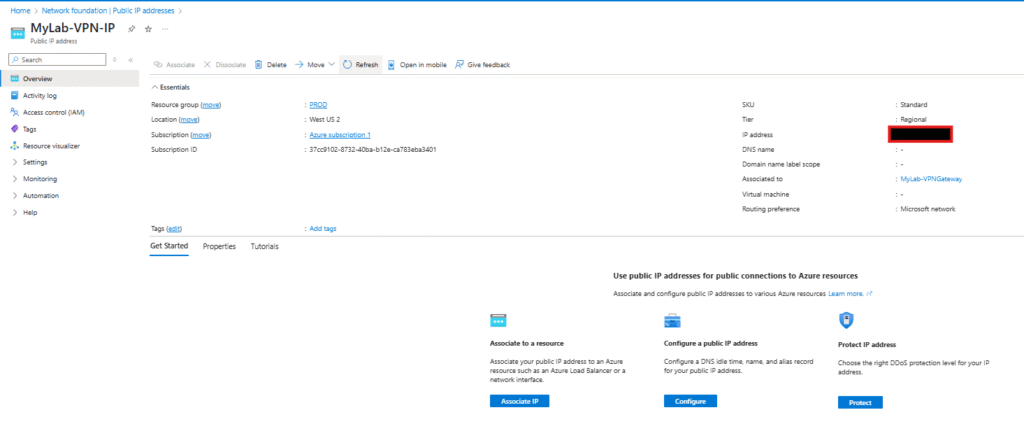Viewport: 1024px width, 438px height.
Task: Click the Open in mobile phone icon
Action: (392, 65)
